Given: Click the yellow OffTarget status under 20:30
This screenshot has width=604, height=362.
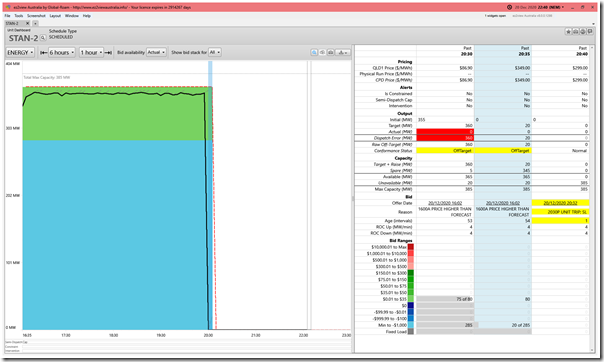Looking at the screenshot, I should [x=445, y=151].
